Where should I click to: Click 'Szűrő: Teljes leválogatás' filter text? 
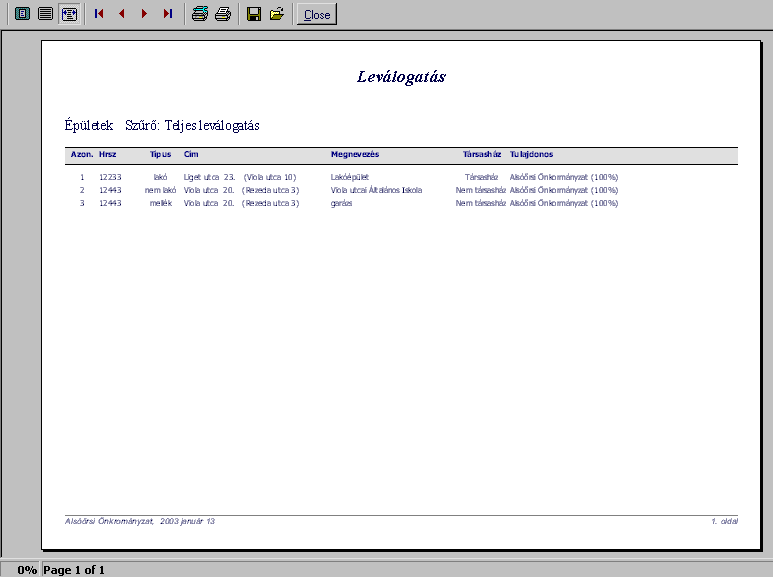[x=192, y=125]
